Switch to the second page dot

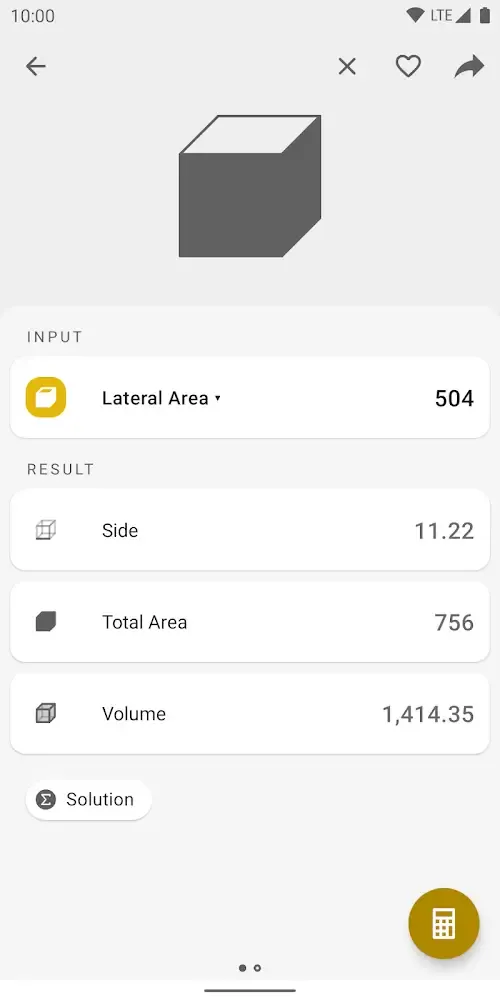(257, 968)
